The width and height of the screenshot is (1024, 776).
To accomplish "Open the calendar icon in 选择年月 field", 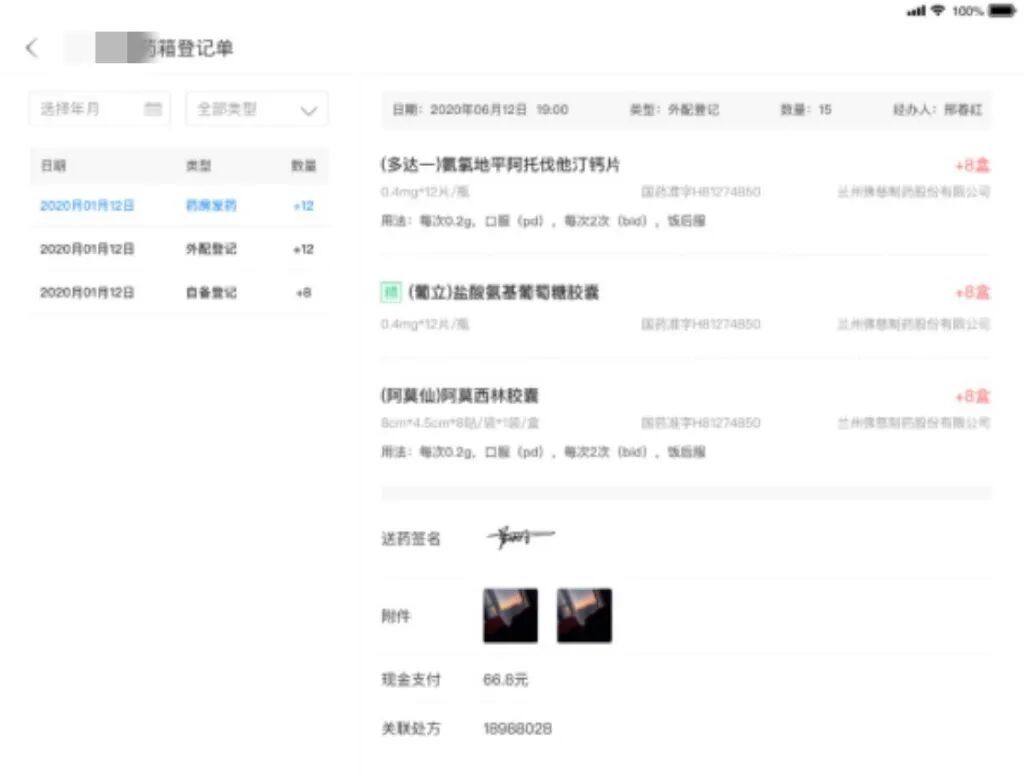I will (152, 108).
